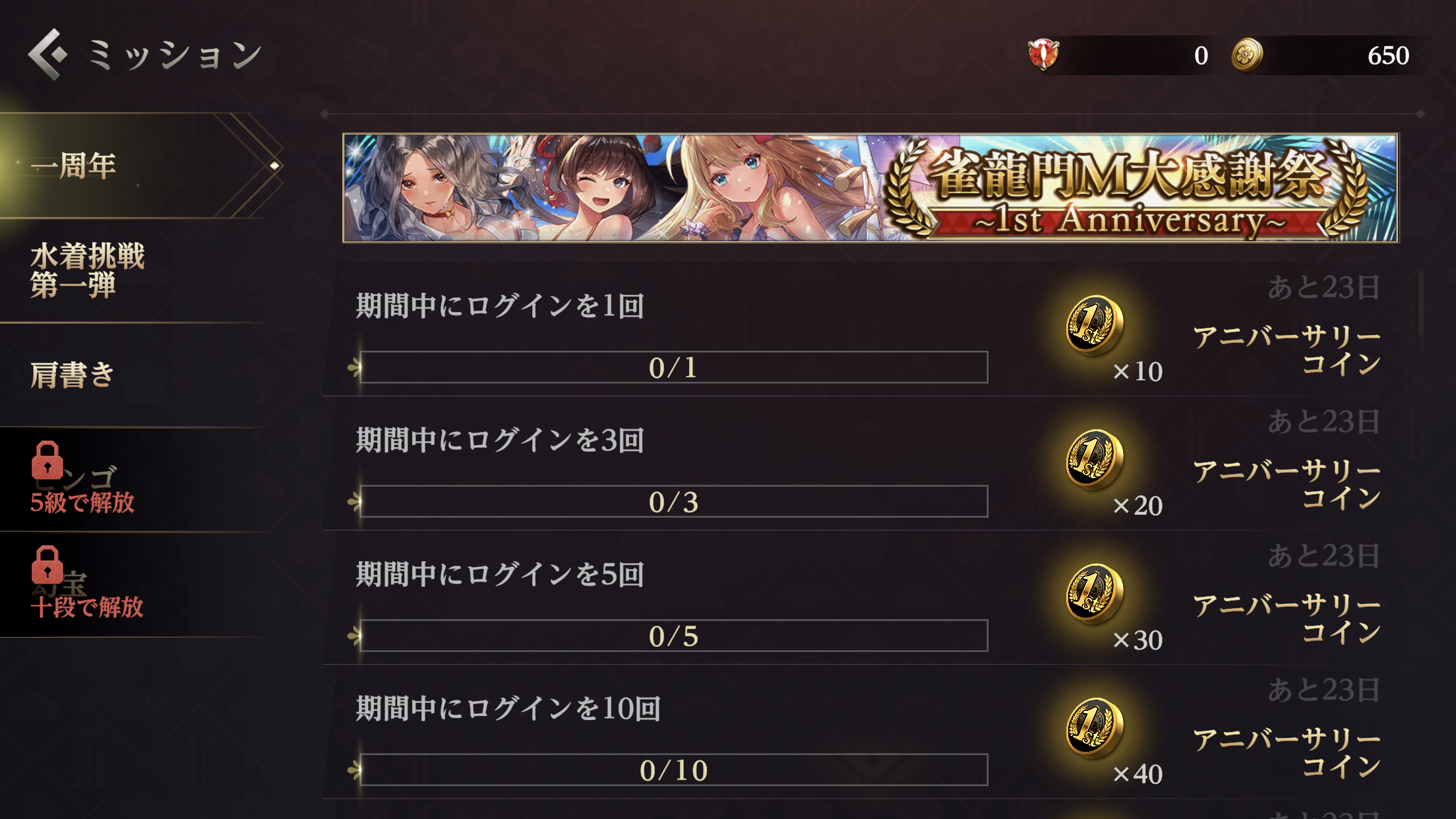
Task: Tap the red gem currency icon
Action: click(1043, 55)
